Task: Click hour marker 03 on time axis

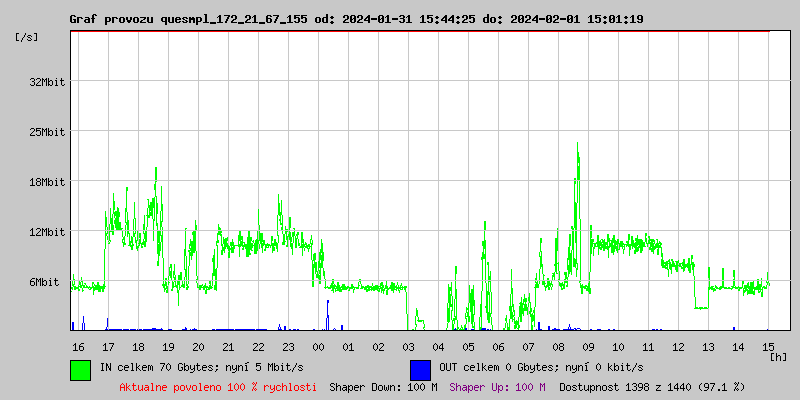Action: 408,346
